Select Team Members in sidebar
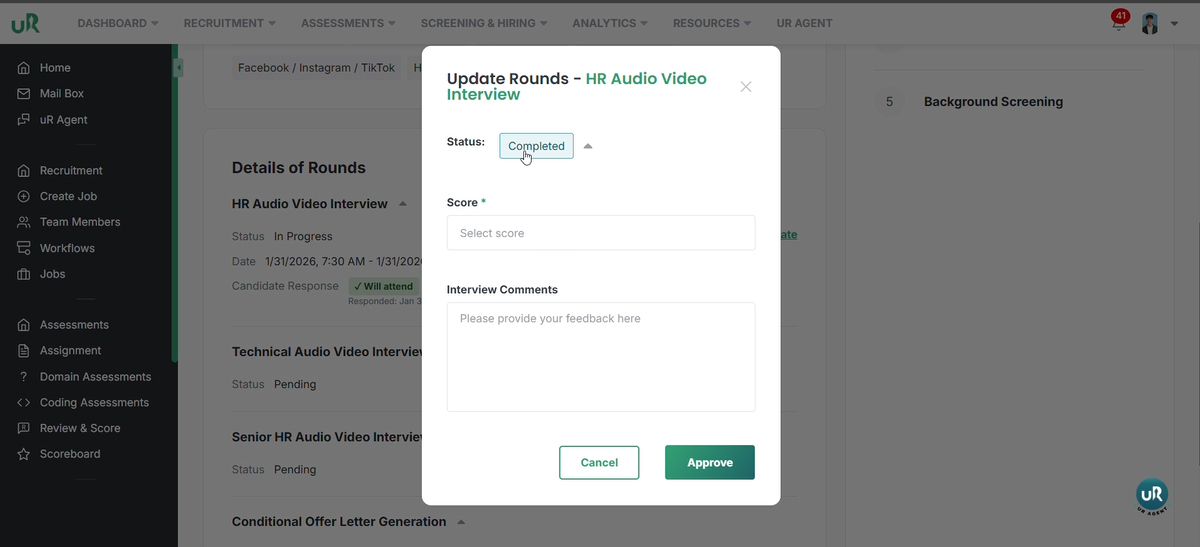 (x=80, y=222)
